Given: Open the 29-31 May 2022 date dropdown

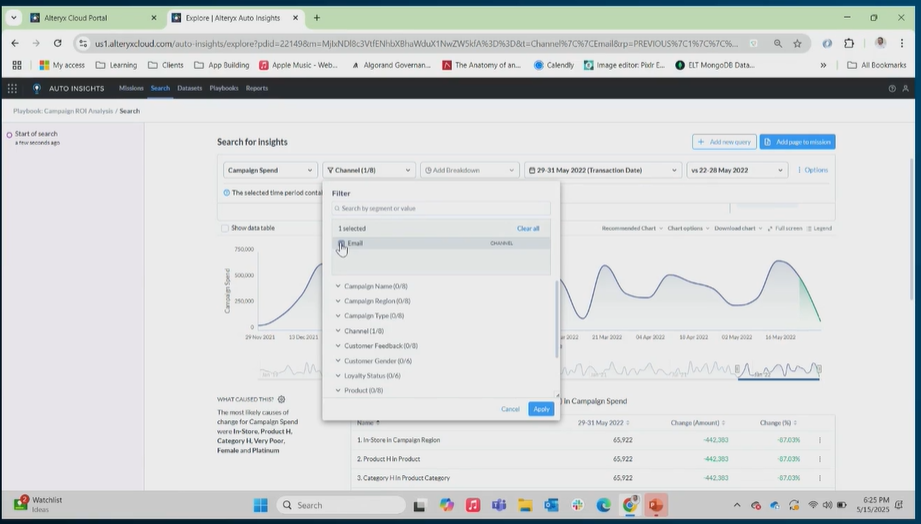Looking at the screenshot, I should click(x=603, y=170).
